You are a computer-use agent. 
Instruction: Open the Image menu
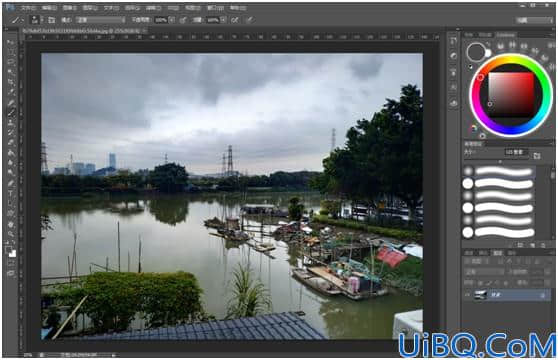[69, 8]
